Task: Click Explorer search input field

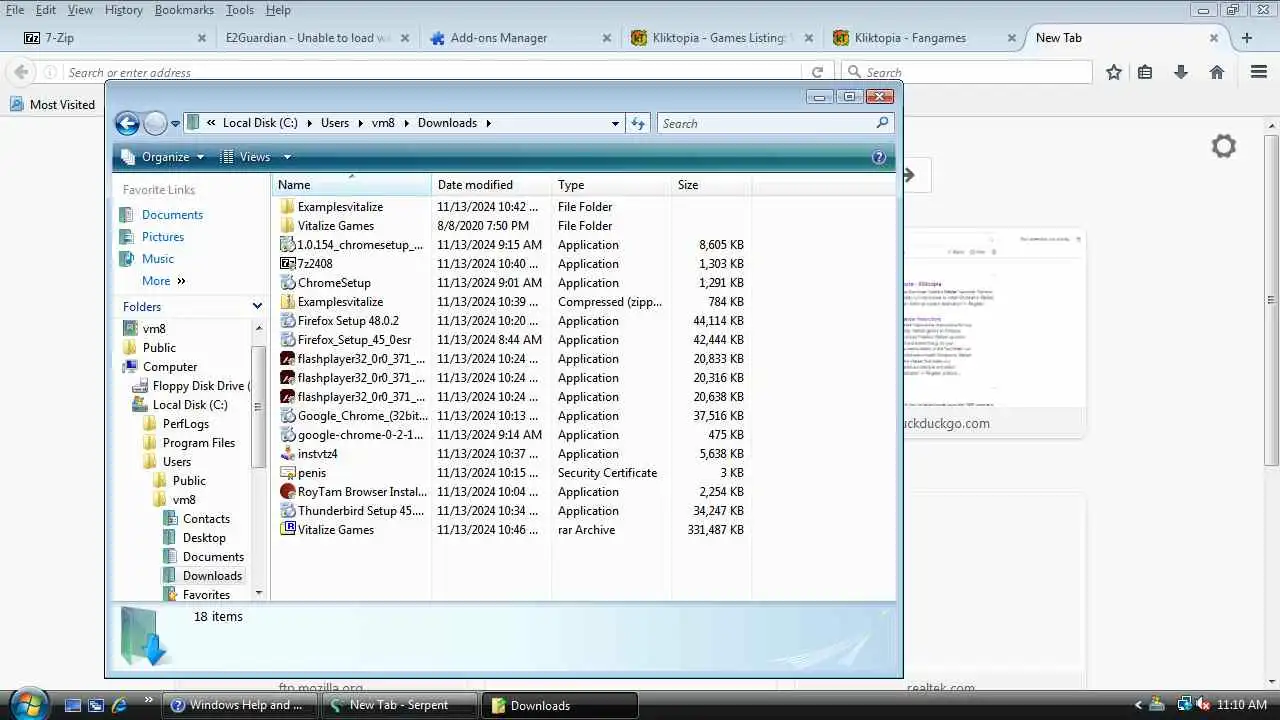Action: (x=776, y=123)
